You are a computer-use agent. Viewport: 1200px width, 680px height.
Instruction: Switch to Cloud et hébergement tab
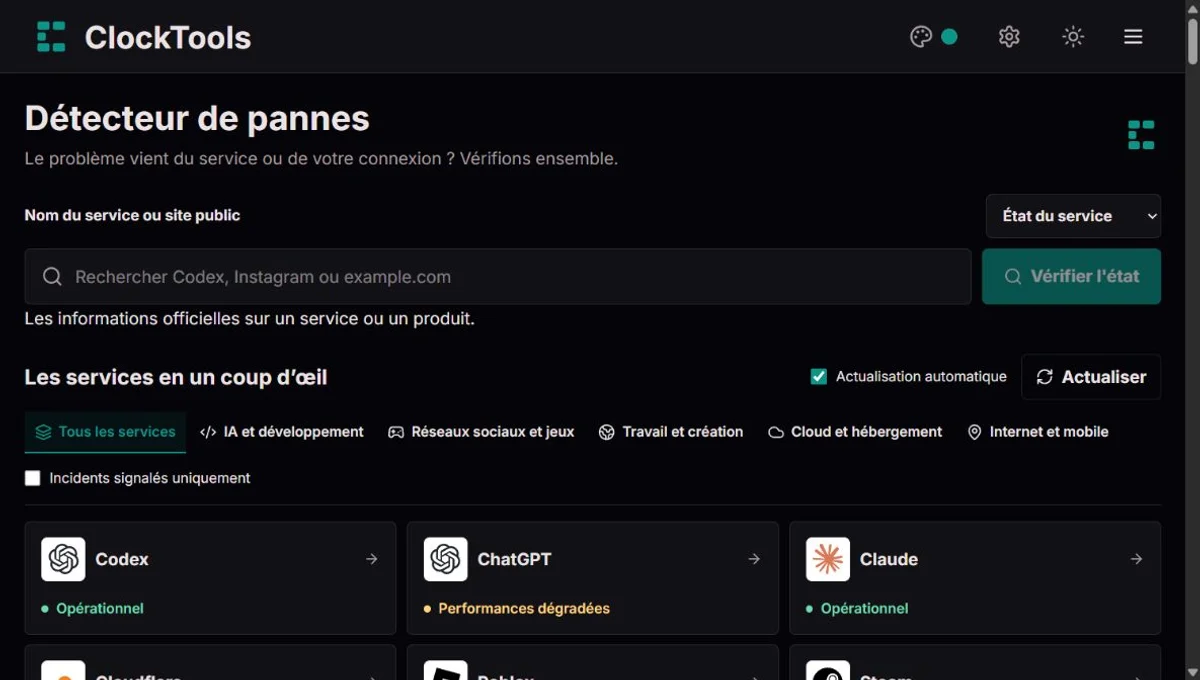tap(855, 432)
